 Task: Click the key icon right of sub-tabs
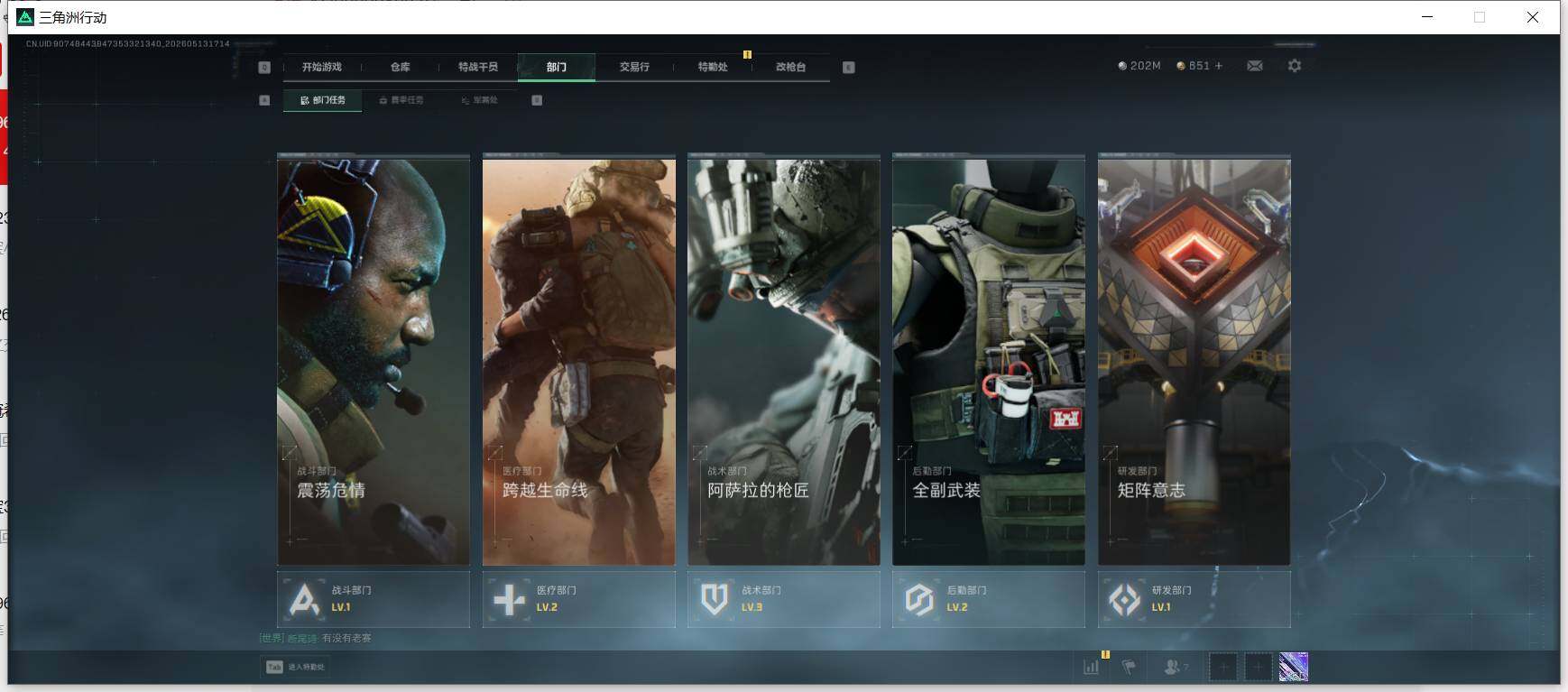point(537,100)
